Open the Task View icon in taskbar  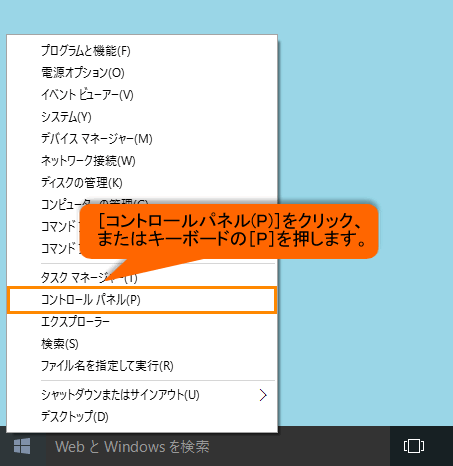coord(414,446)
